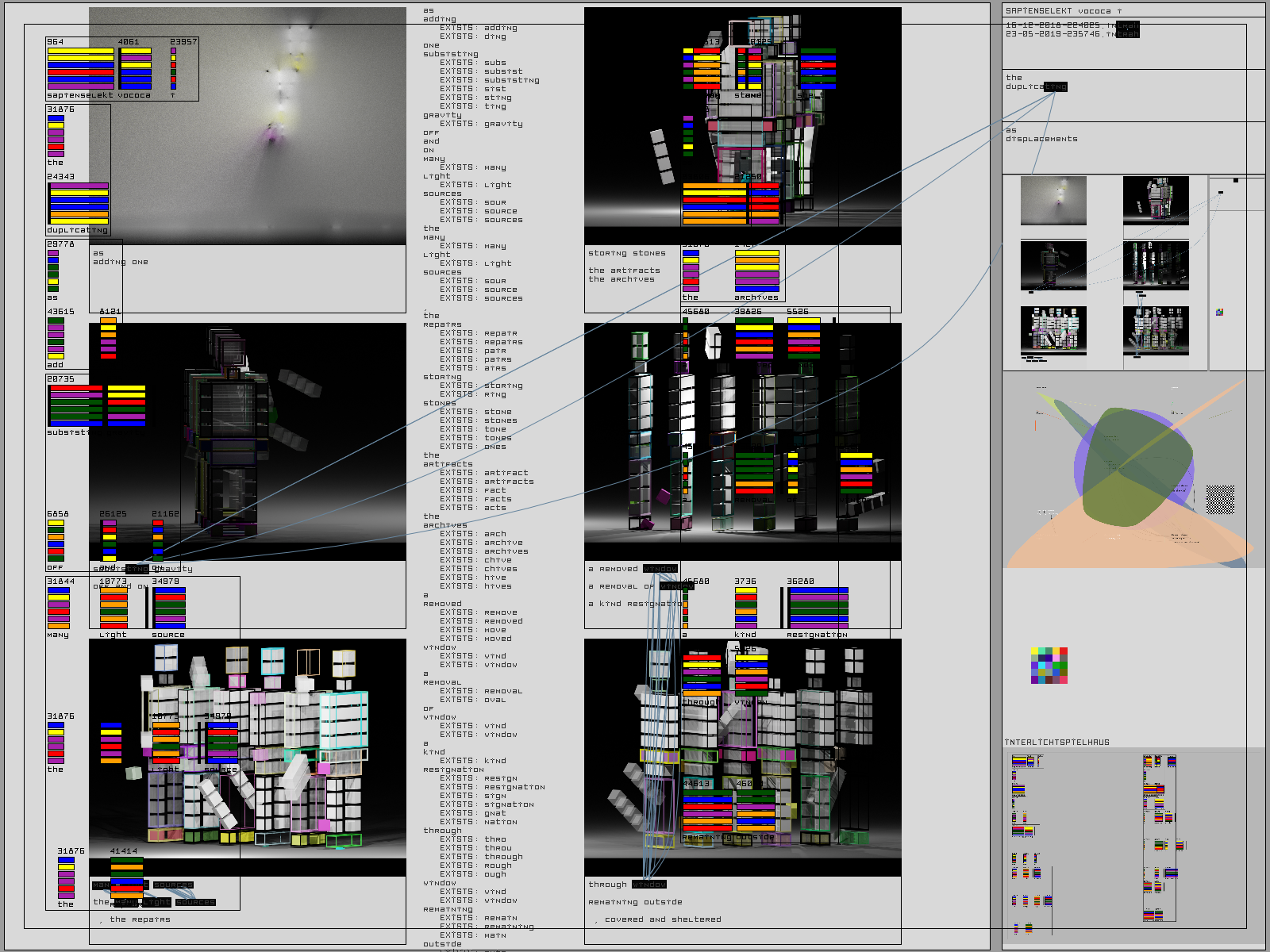Open the dark robot figure thumbnail, middle left
1270x952 pixels.
click(1053, 266)
